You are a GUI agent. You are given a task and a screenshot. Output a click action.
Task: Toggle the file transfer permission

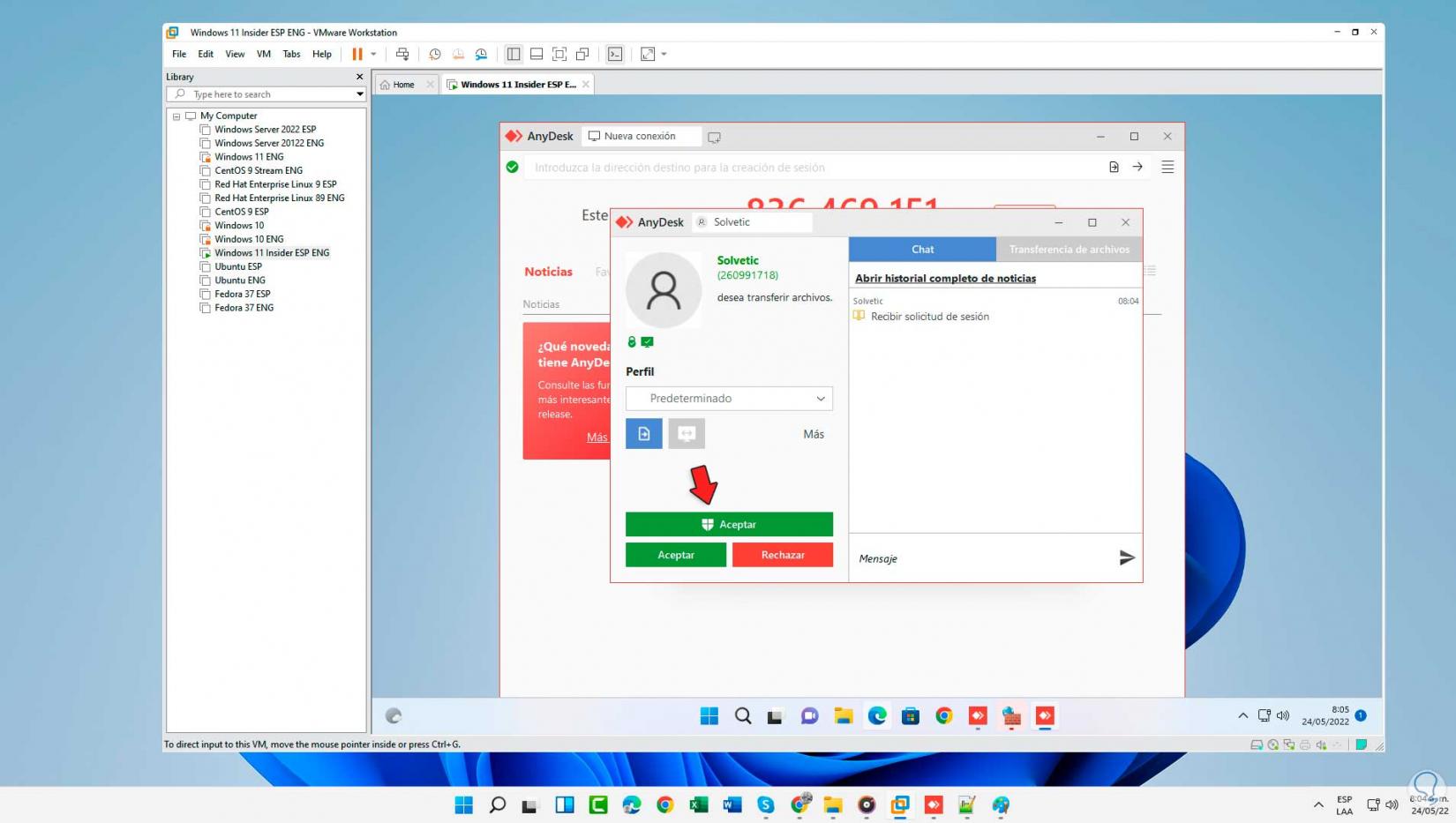click(x=644, y=433)
